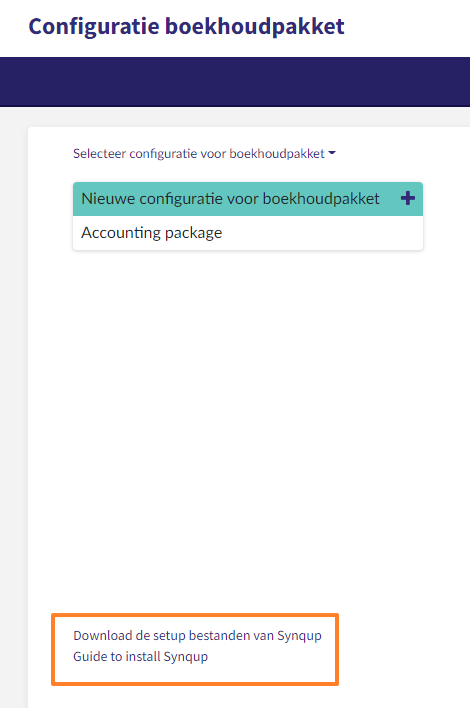Select the white Accounting package row
The height and width of the screenshot is (708, 470).
coord(248,233)
